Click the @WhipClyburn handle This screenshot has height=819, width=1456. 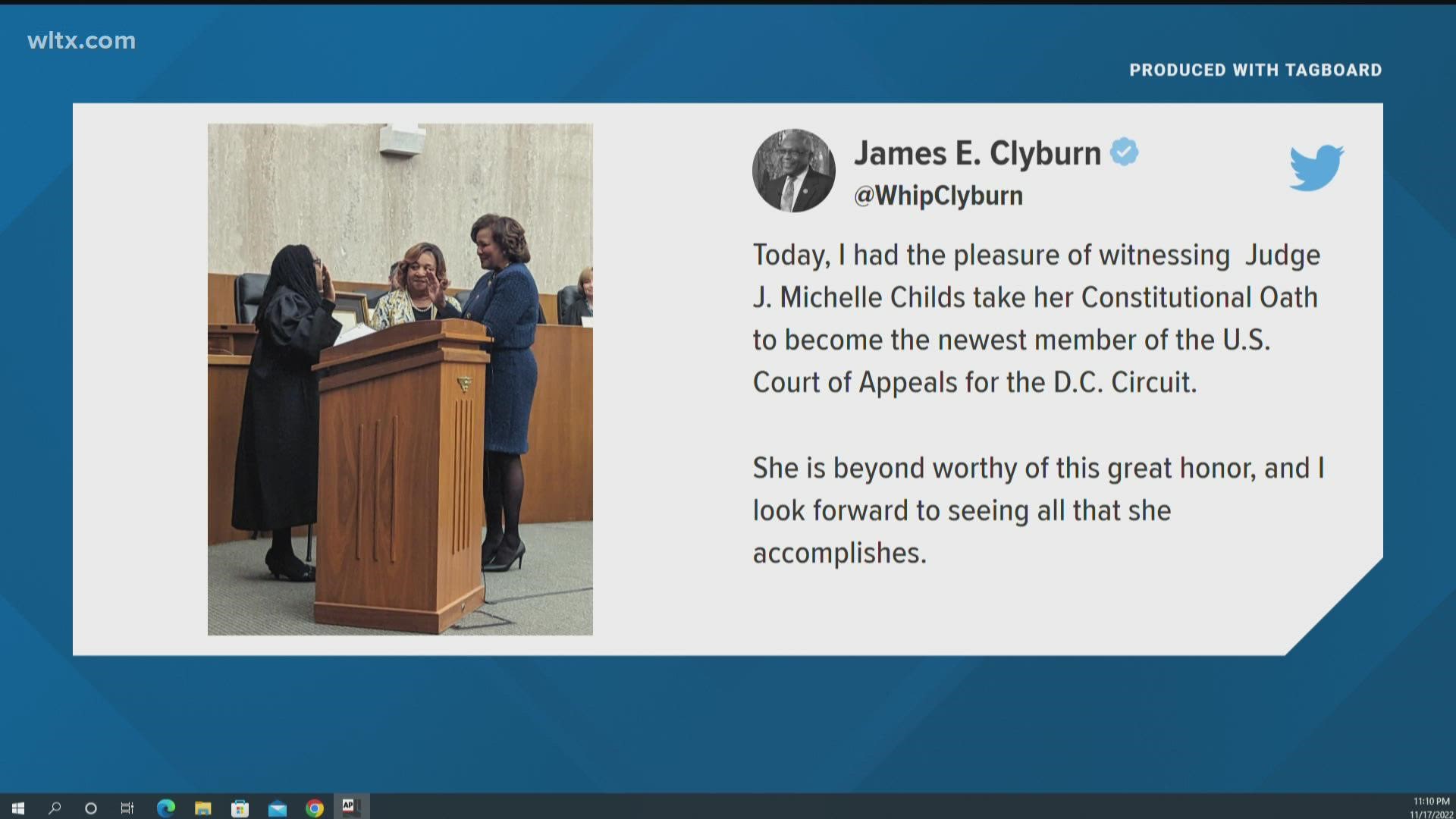(939, 196)
